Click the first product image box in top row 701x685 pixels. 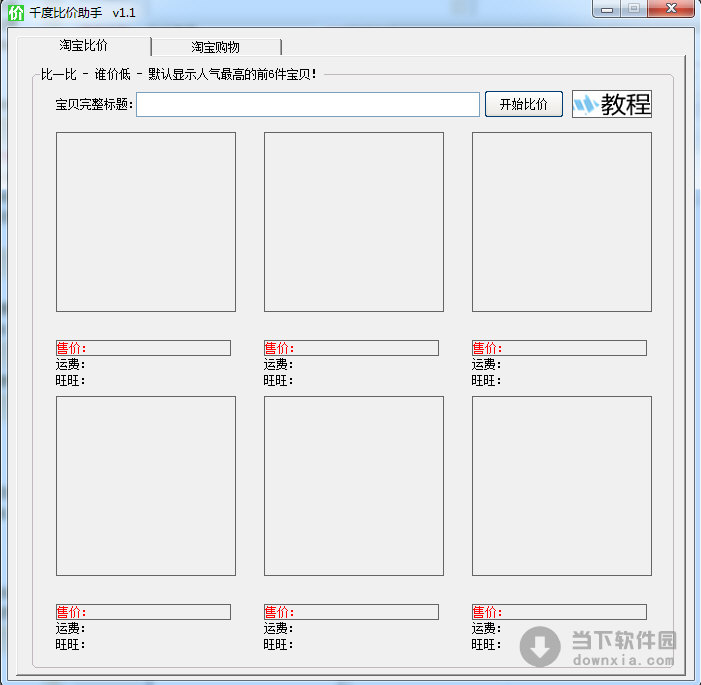tap(146, 222)
